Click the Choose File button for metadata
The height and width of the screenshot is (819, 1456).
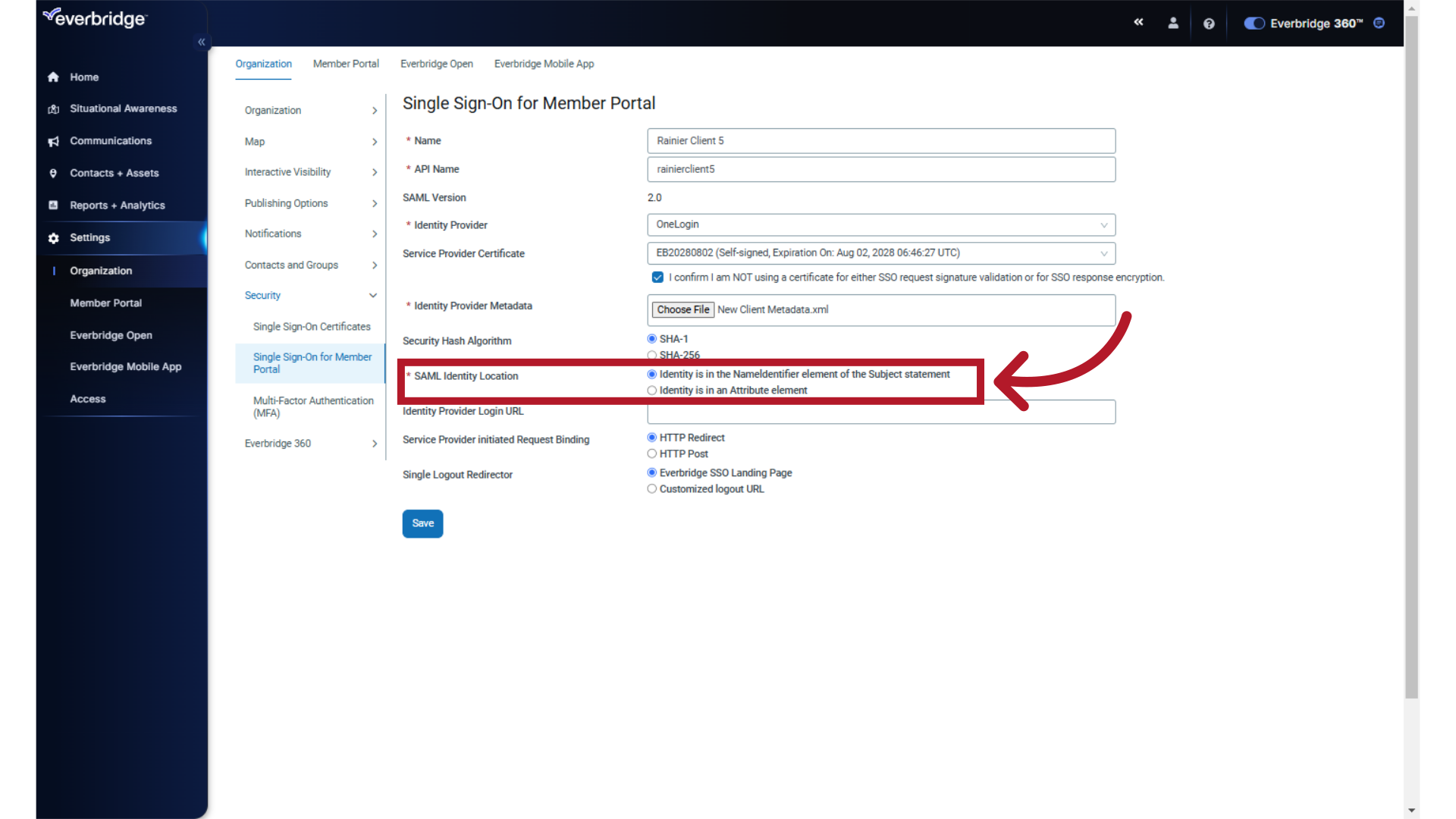[x=683, y=309]
